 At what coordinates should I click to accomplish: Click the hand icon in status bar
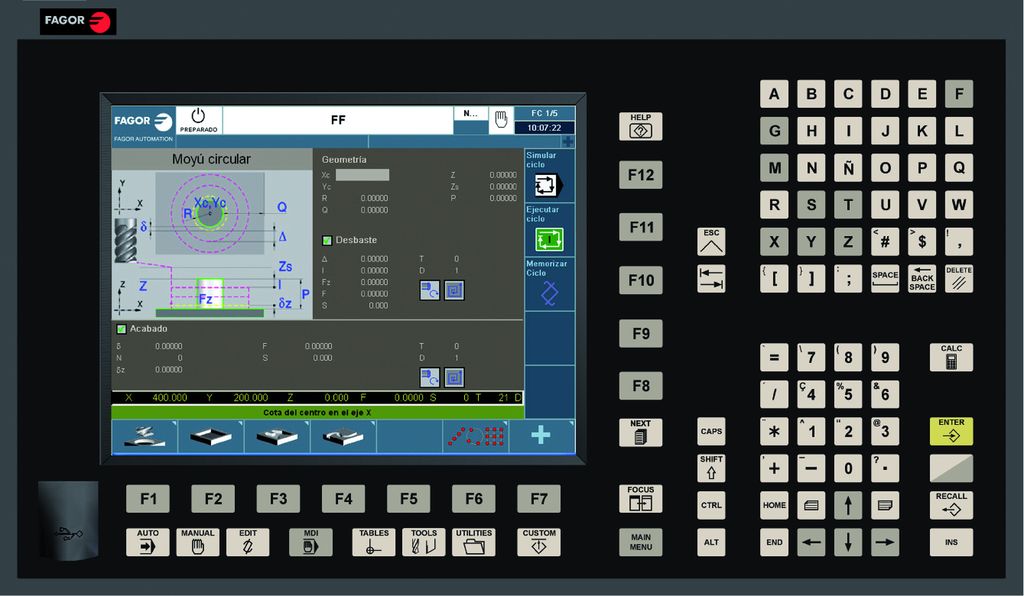coord(501,120)
